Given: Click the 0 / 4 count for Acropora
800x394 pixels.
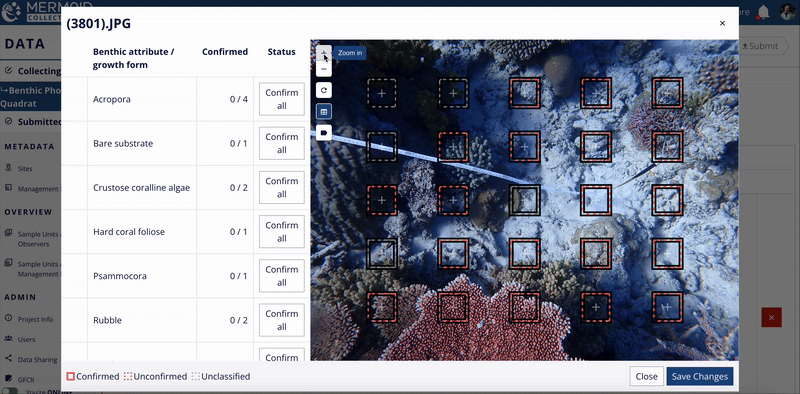Looking at the screenshot, I should tap(239, 99).
